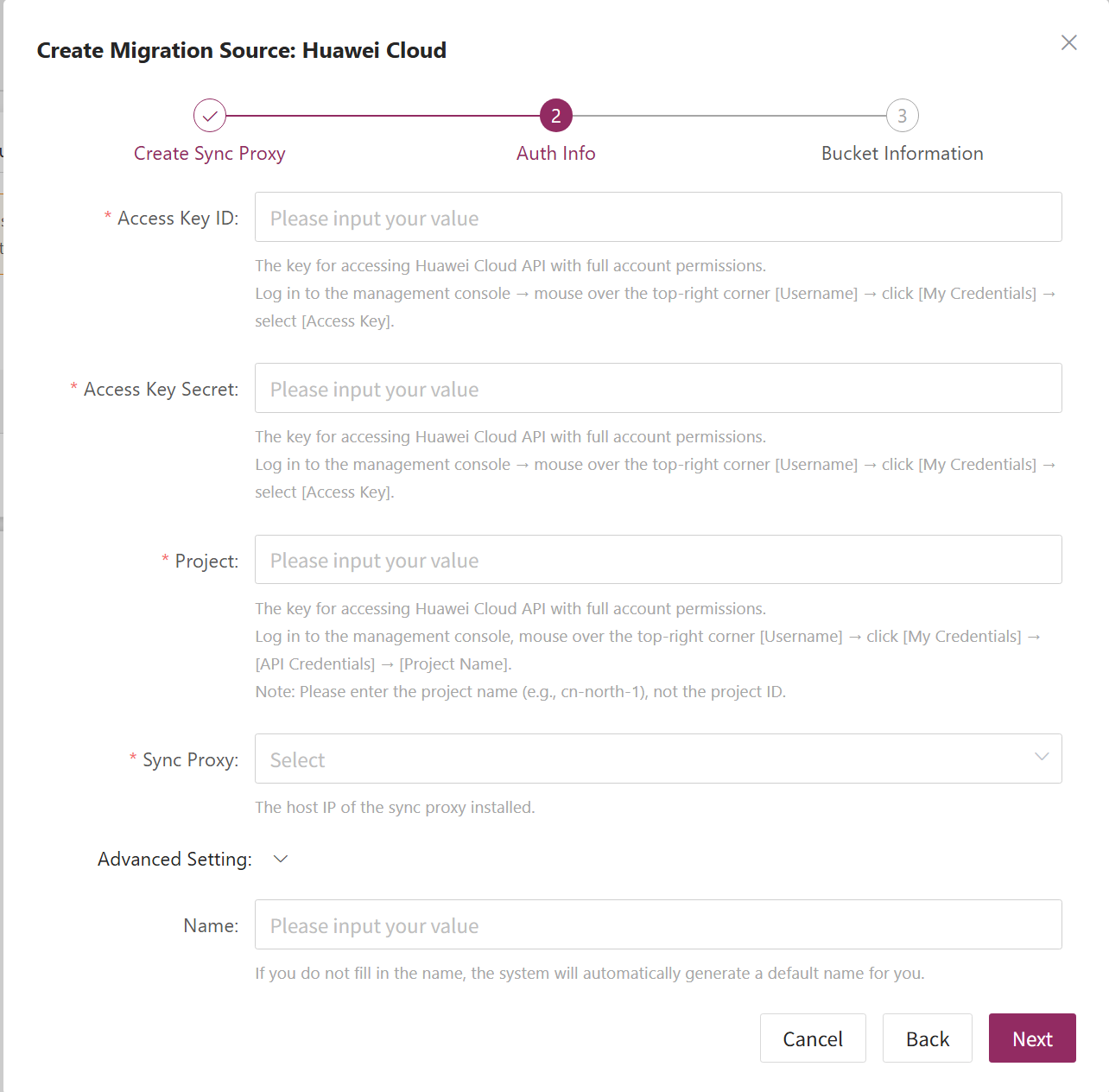
Task: Click the Sync Proxy dropdown arrow
Action: point(1042,757)
